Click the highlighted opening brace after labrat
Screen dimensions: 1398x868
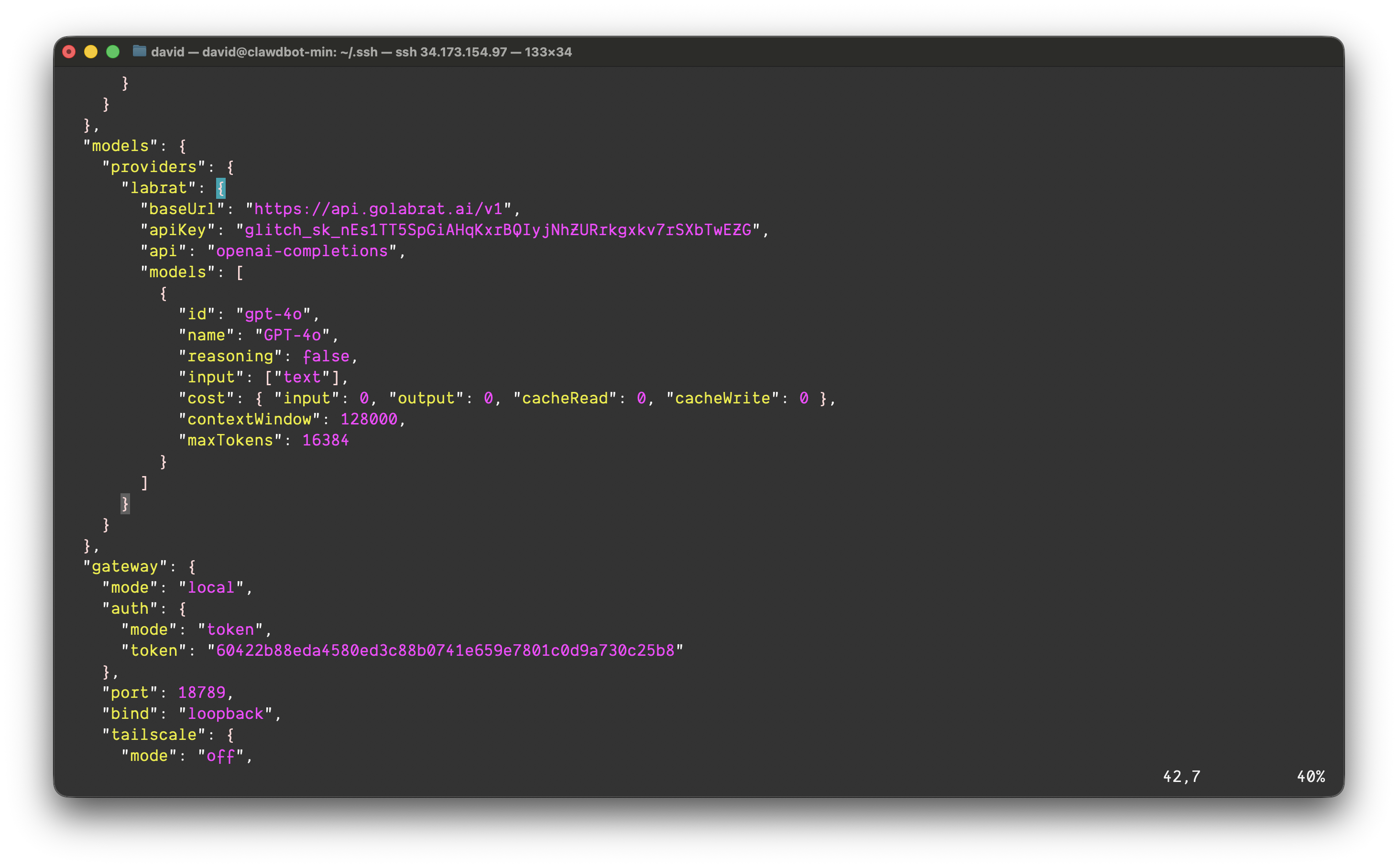pyautogui.click(x=220, y=188)
